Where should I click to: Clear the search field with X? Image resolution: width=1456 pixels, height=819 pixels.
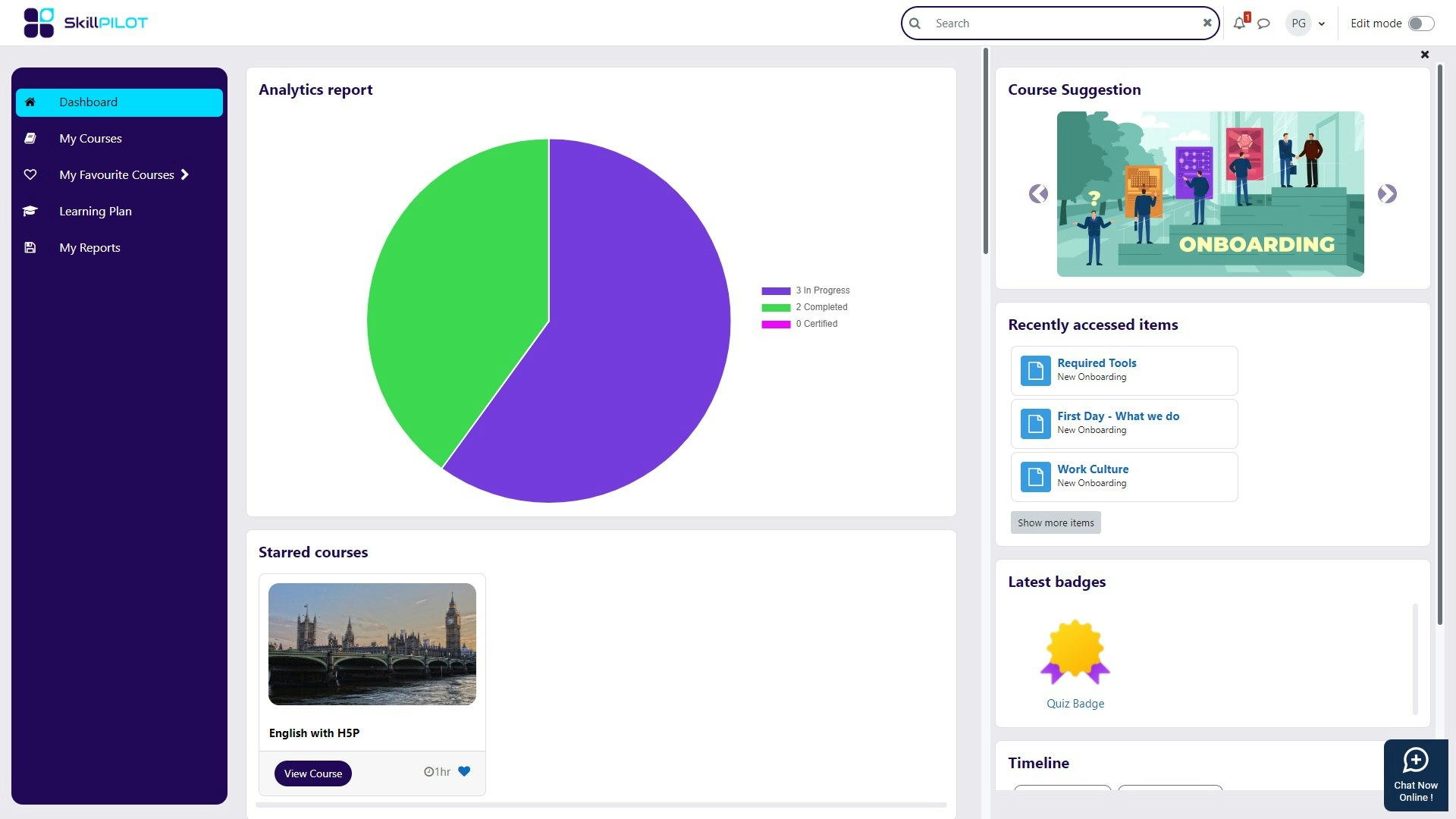pyautogui.click(x=1207, y=23)
